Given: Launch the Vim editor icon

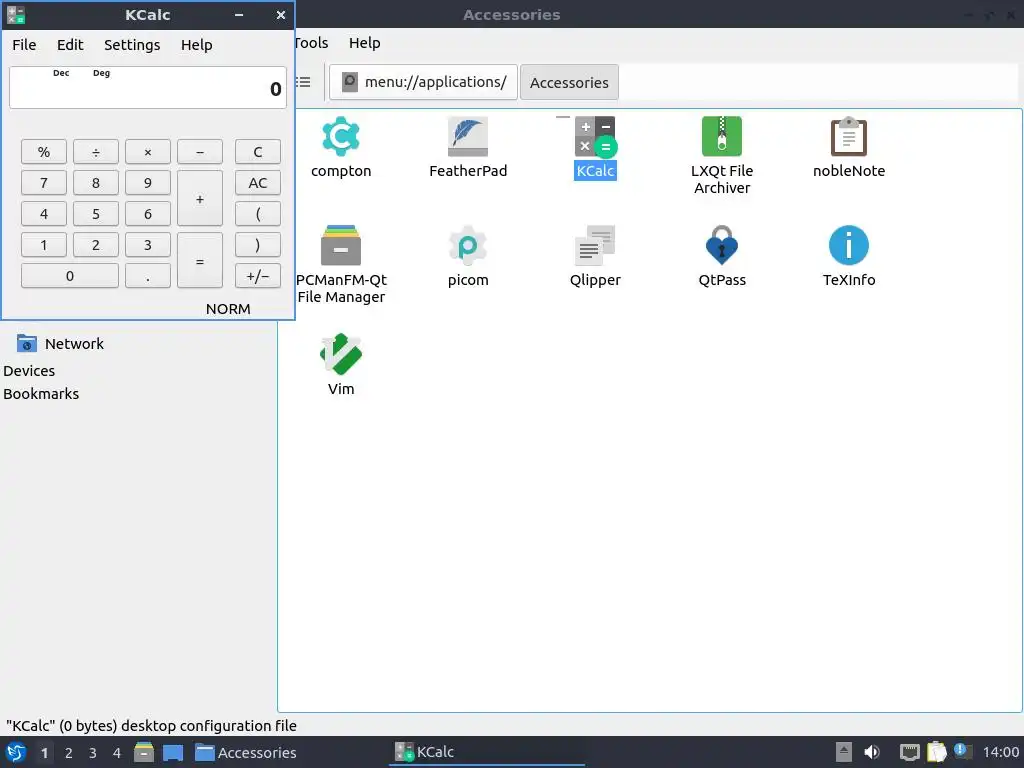Looking at the screenshot, I should coord(340,354).
